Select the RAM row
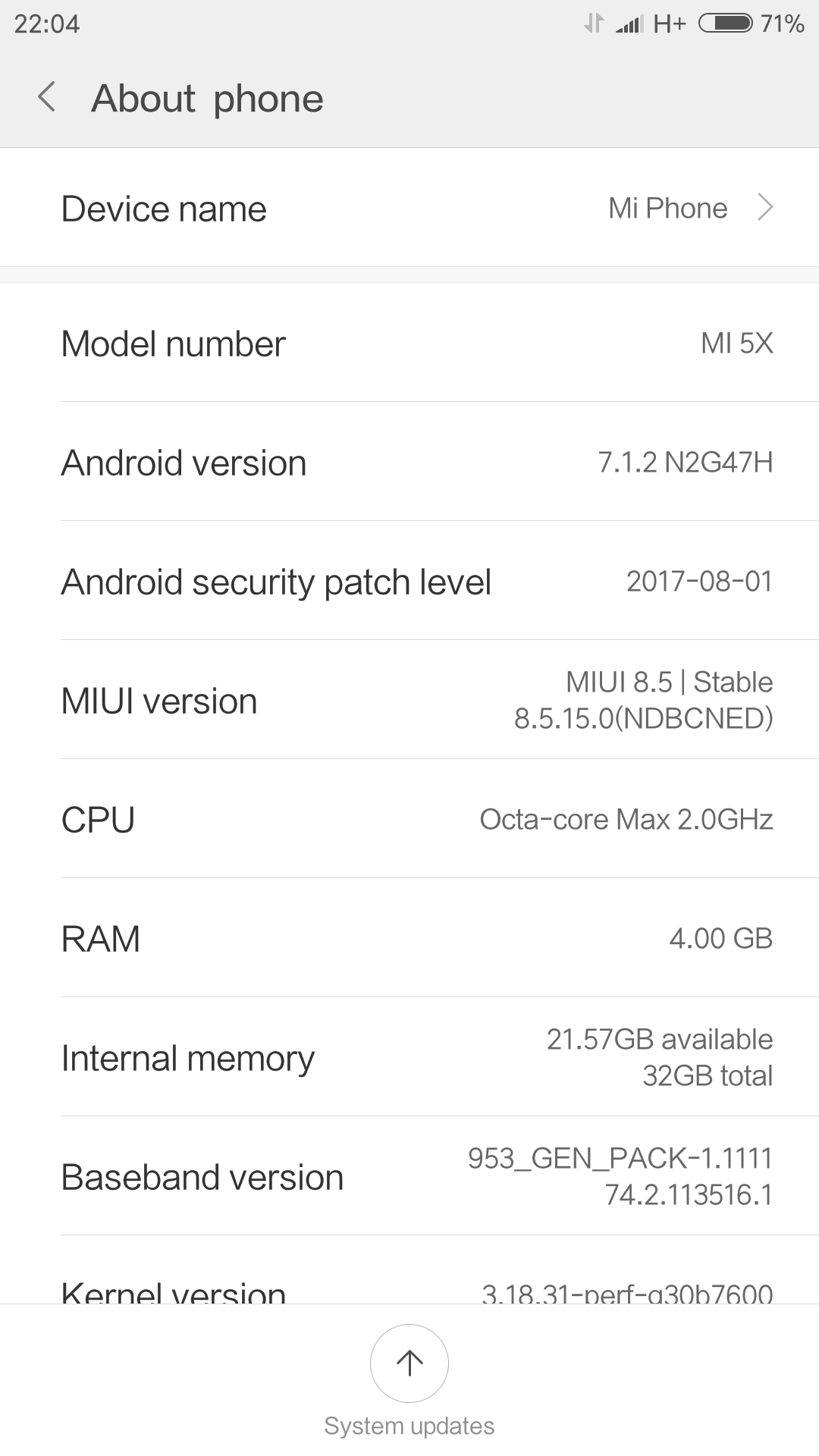 click(409, 939)
